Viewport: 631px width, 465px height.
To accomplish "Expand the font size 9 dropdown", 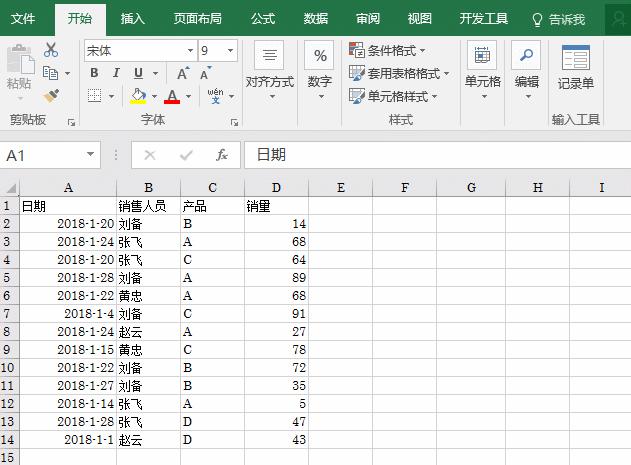I will click(230, 51).
